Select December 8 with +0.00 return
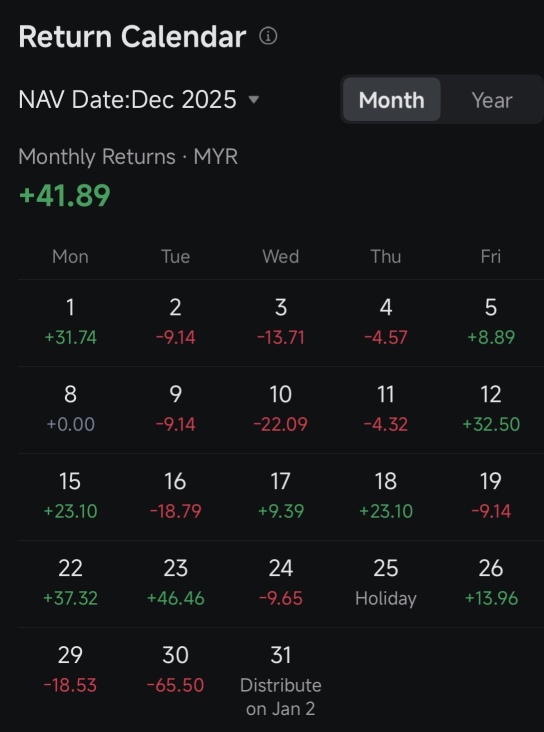This screenshot has height=732, width=544. (x=71, y=409)
